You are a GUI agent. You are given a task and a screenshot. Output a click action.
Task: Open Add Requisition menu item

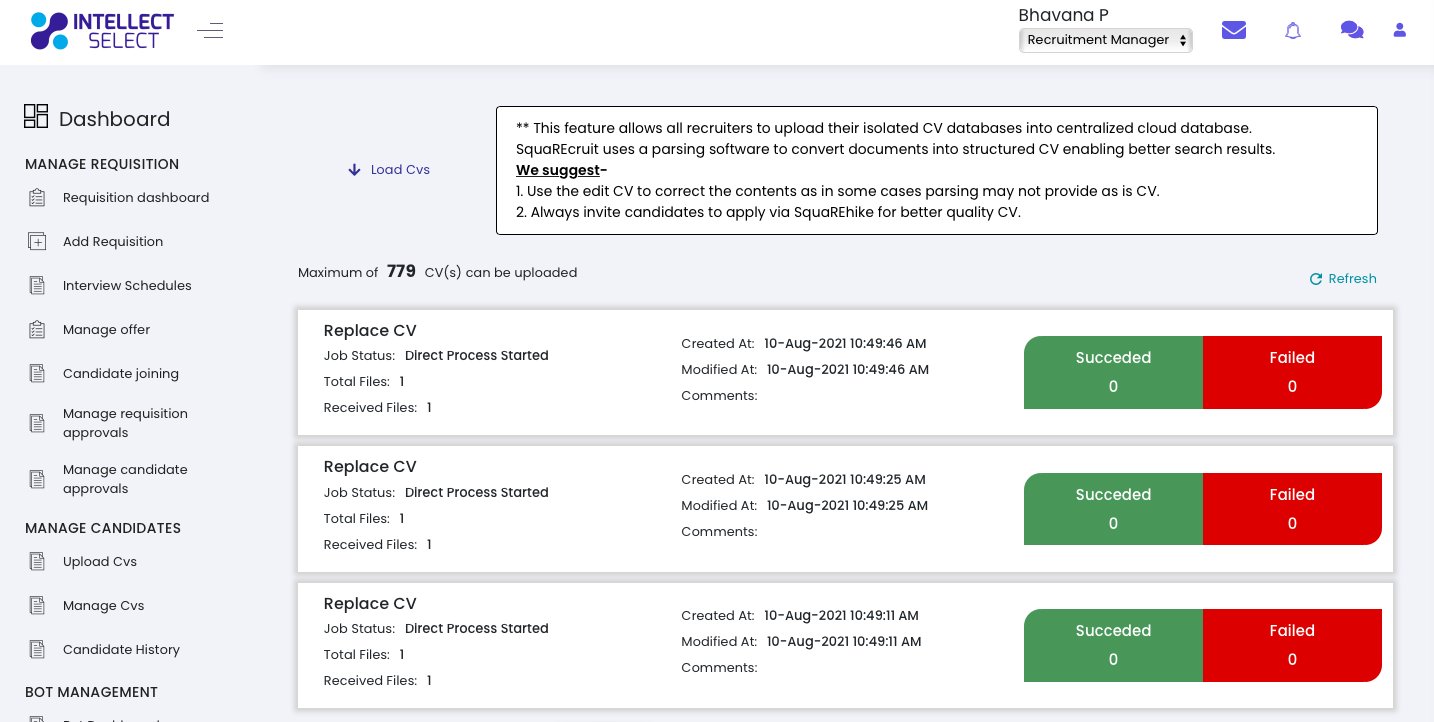coord(113,241)
